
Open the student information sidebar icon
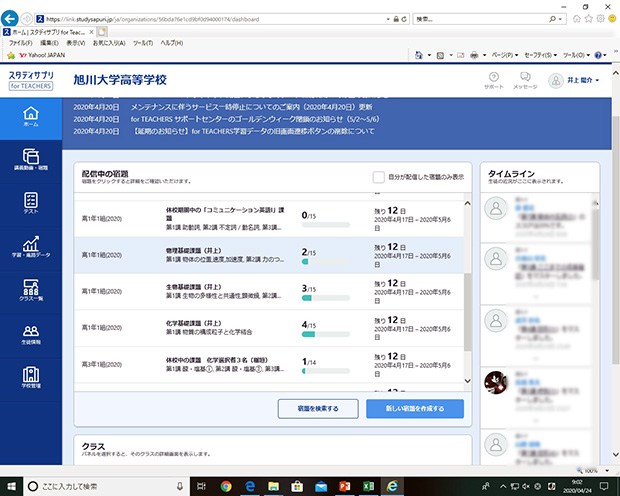pyautogui.click(x=31, y=331)
